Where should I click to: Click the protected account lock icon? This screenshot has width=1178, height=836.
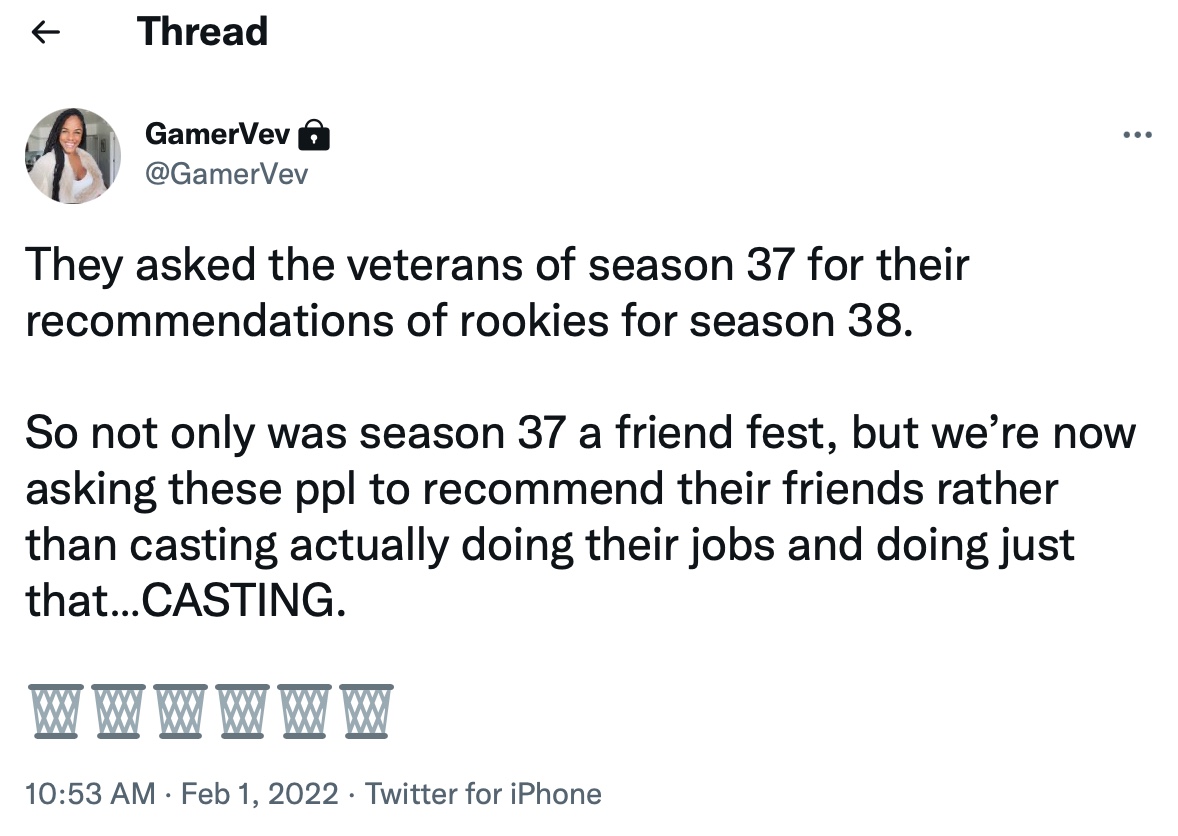(x=316, y=133)
